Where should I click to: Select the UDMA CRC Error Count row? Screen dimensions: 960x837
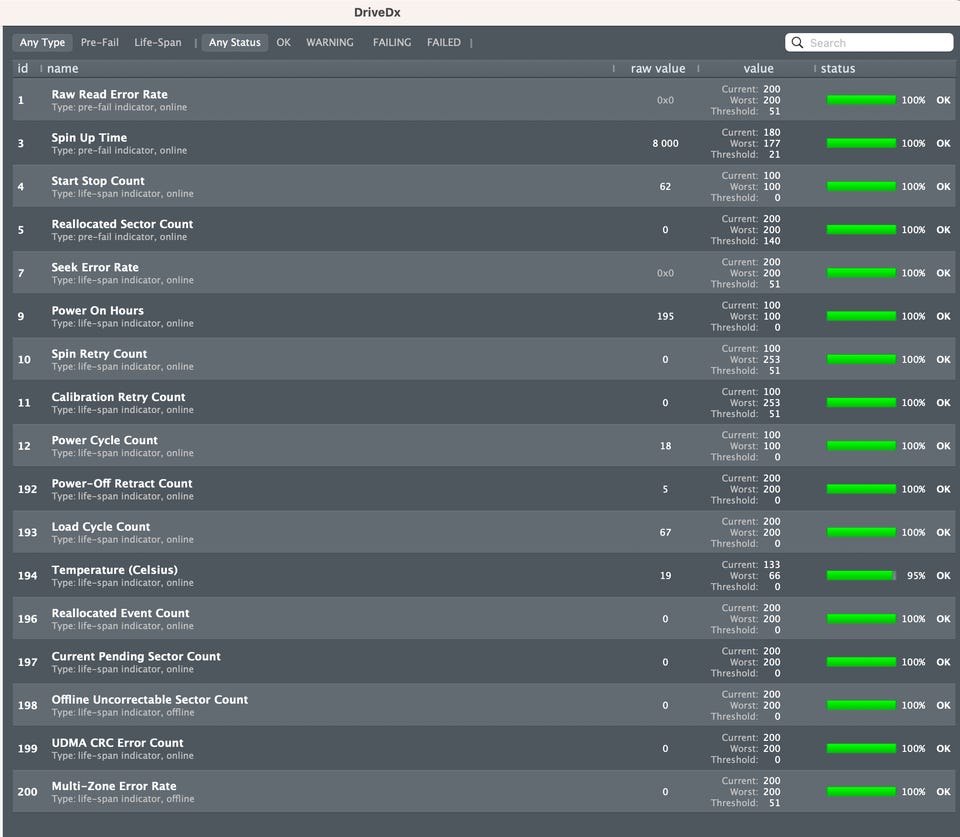pos(482,748)
